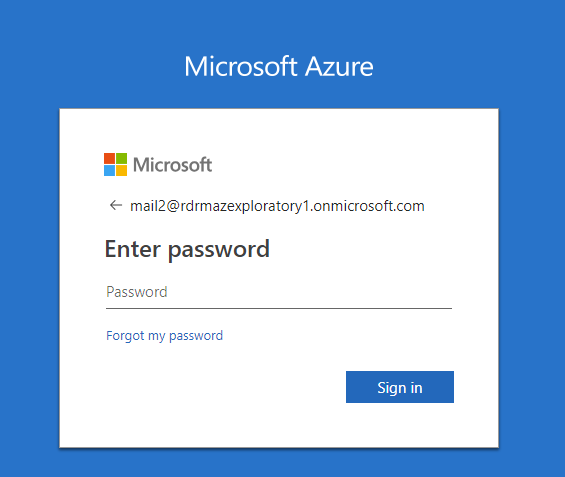The image size is (565, 477).
Task: Click the word password in Forgot my password
Action: coord(196,336)
